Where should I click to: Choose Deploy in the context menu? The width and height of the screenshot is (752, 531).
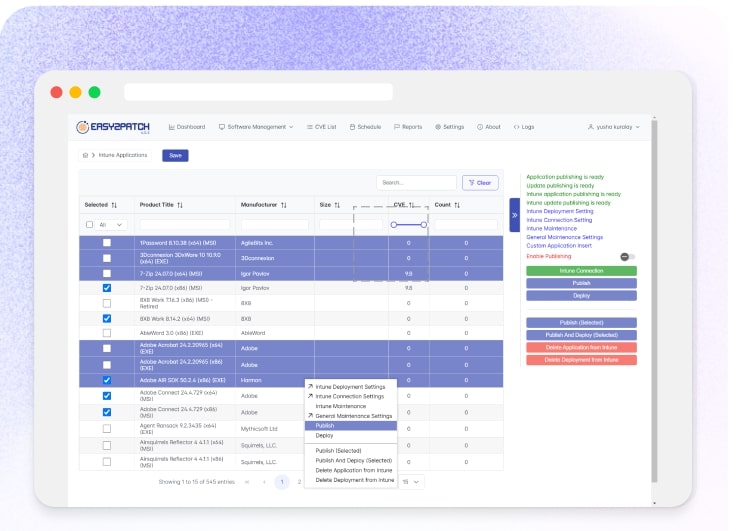click(351, 436)
